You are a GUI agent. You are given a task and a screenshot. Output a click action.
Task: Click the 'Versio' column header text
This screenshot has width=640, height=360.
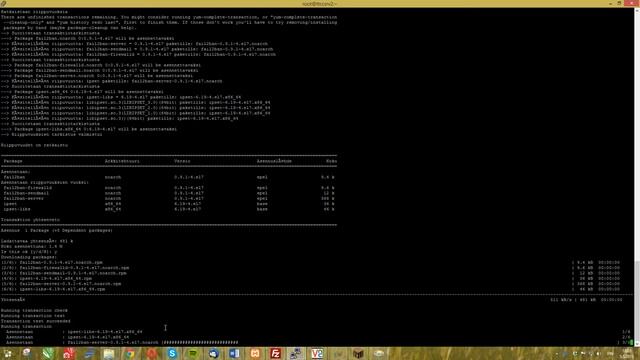pos(182,161)
